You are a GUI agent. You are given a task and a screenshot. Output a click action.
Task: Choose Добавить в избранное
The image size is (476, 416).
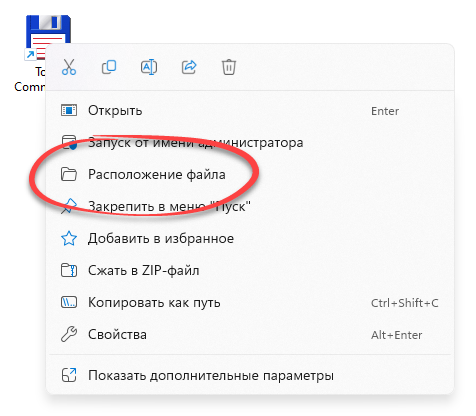[x=250, y=239]
